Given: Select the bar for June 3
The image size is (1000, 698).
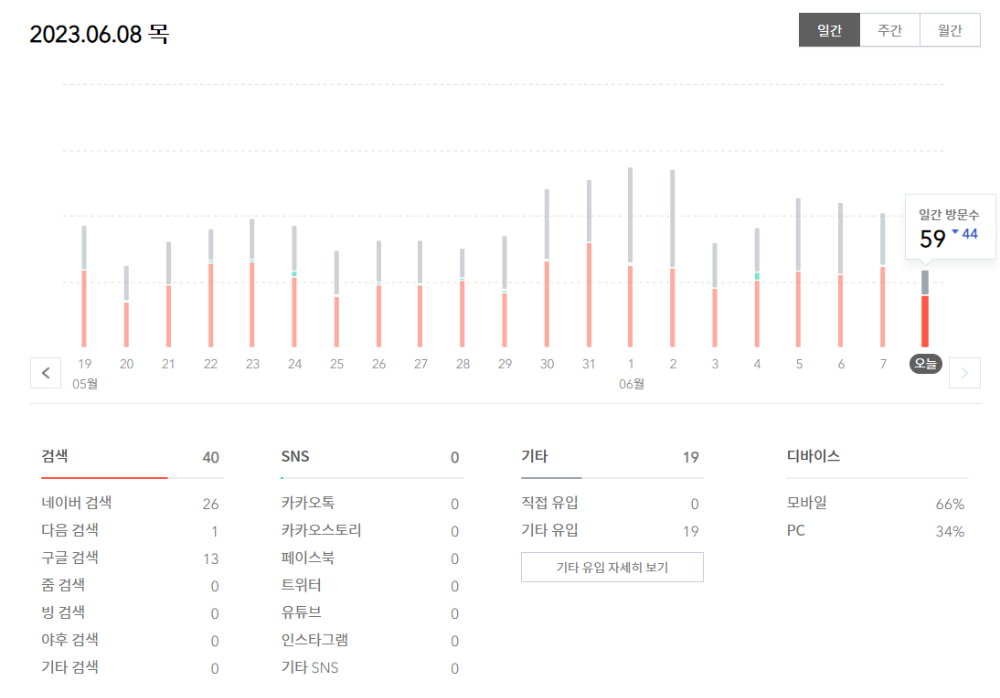Looking at the screenshot, I should [715, 295].
